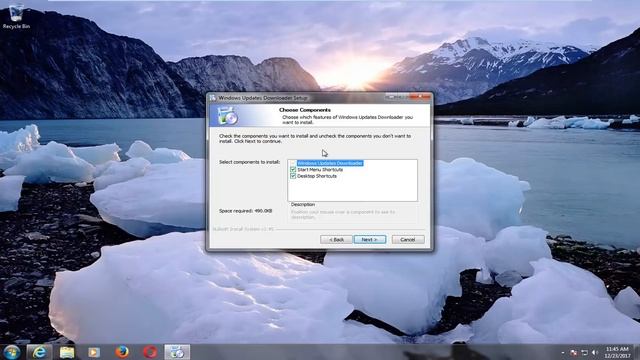Select the Windows Updates Downloader list row

pos(330,163)
